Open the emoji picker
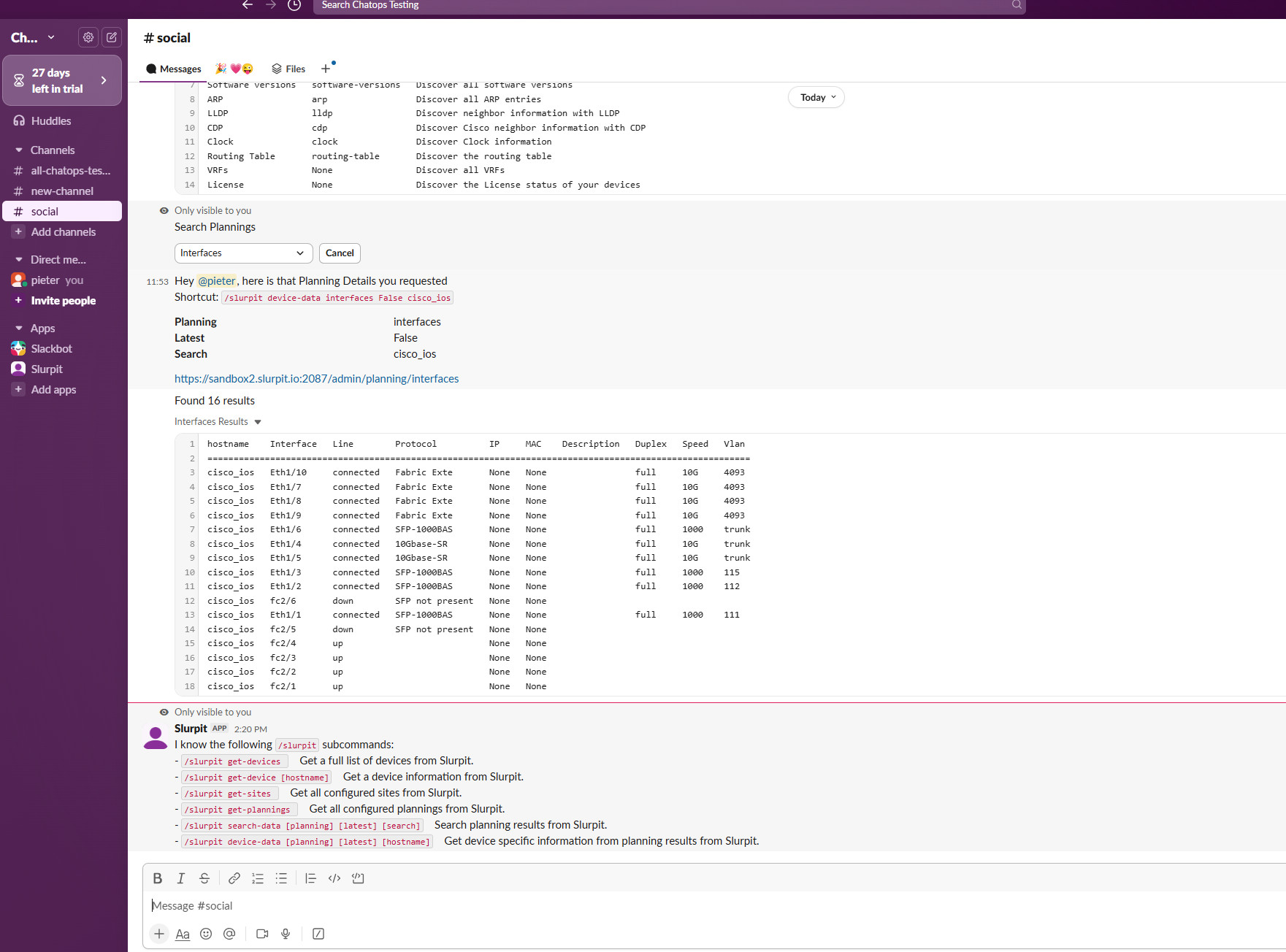Viewport: 1286px width, 952px height. [x=206, y=934]
